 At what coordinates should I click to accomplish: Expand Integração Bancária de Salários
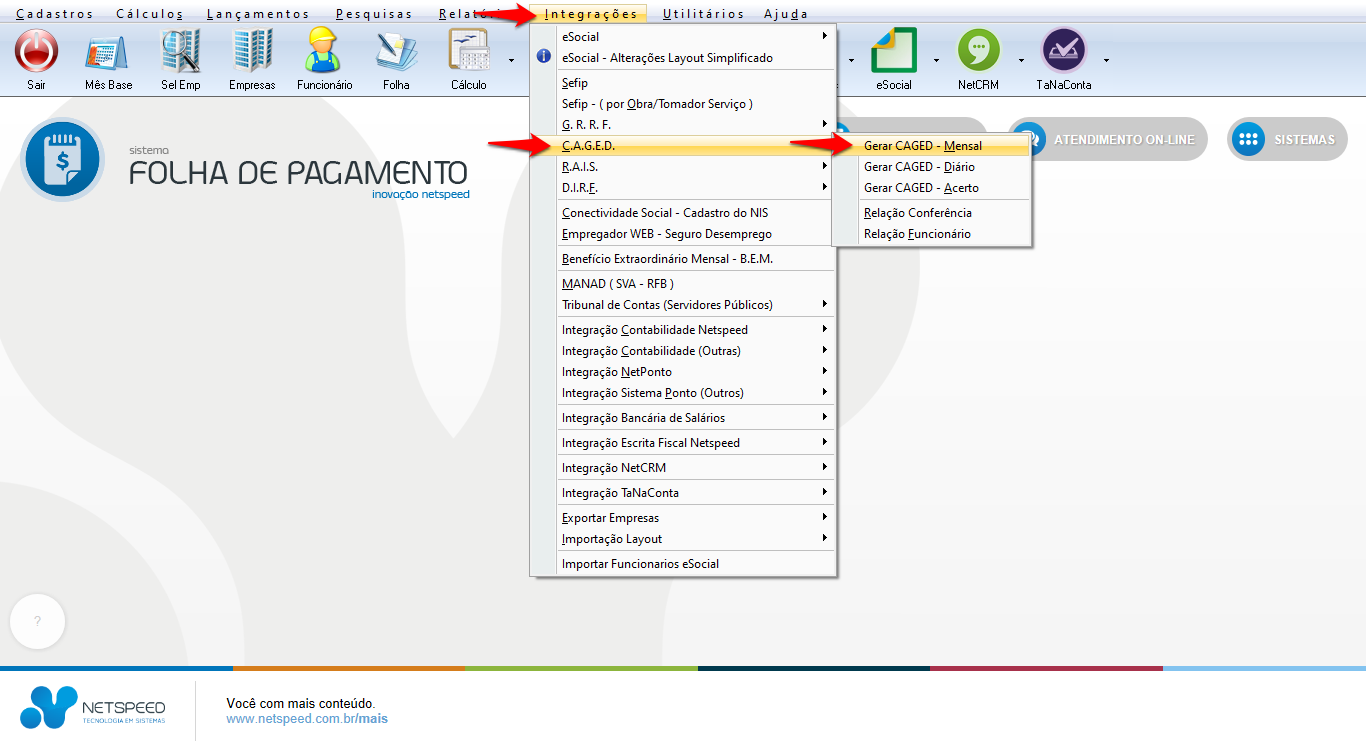click(683, 418)
